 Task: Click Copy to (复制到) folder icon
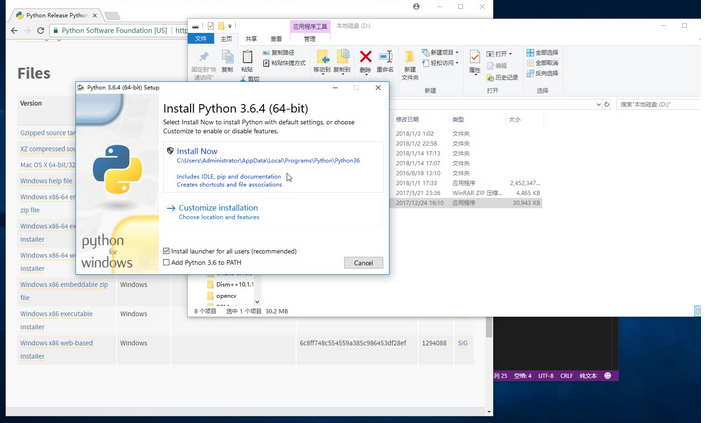(342, 57)
